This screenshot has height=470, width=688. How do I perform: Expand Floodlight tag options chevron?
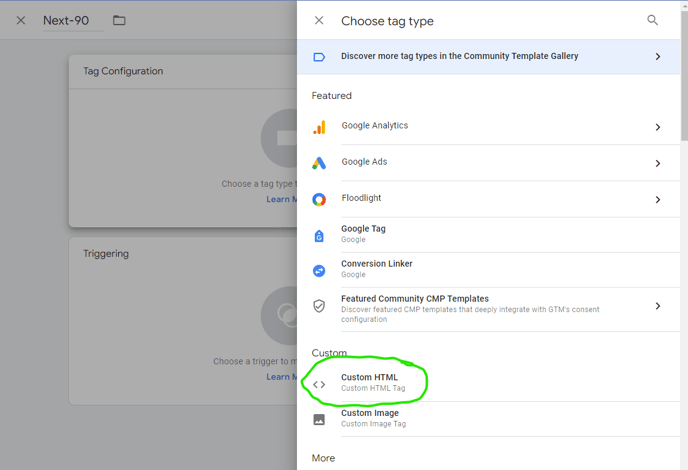[x=657, y=199]
